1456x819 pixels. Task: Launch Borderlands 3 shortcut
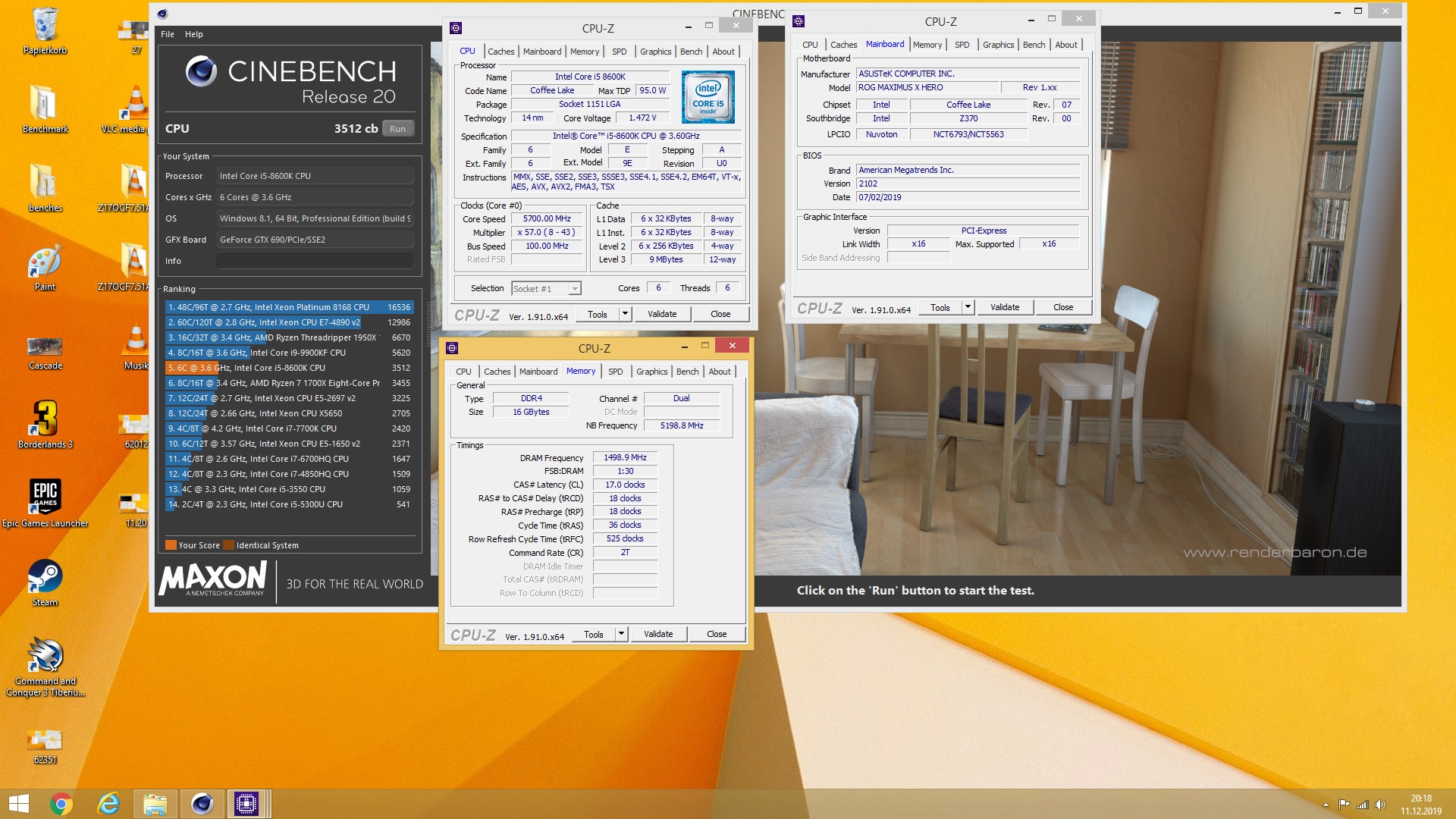(x=45, y=425)
